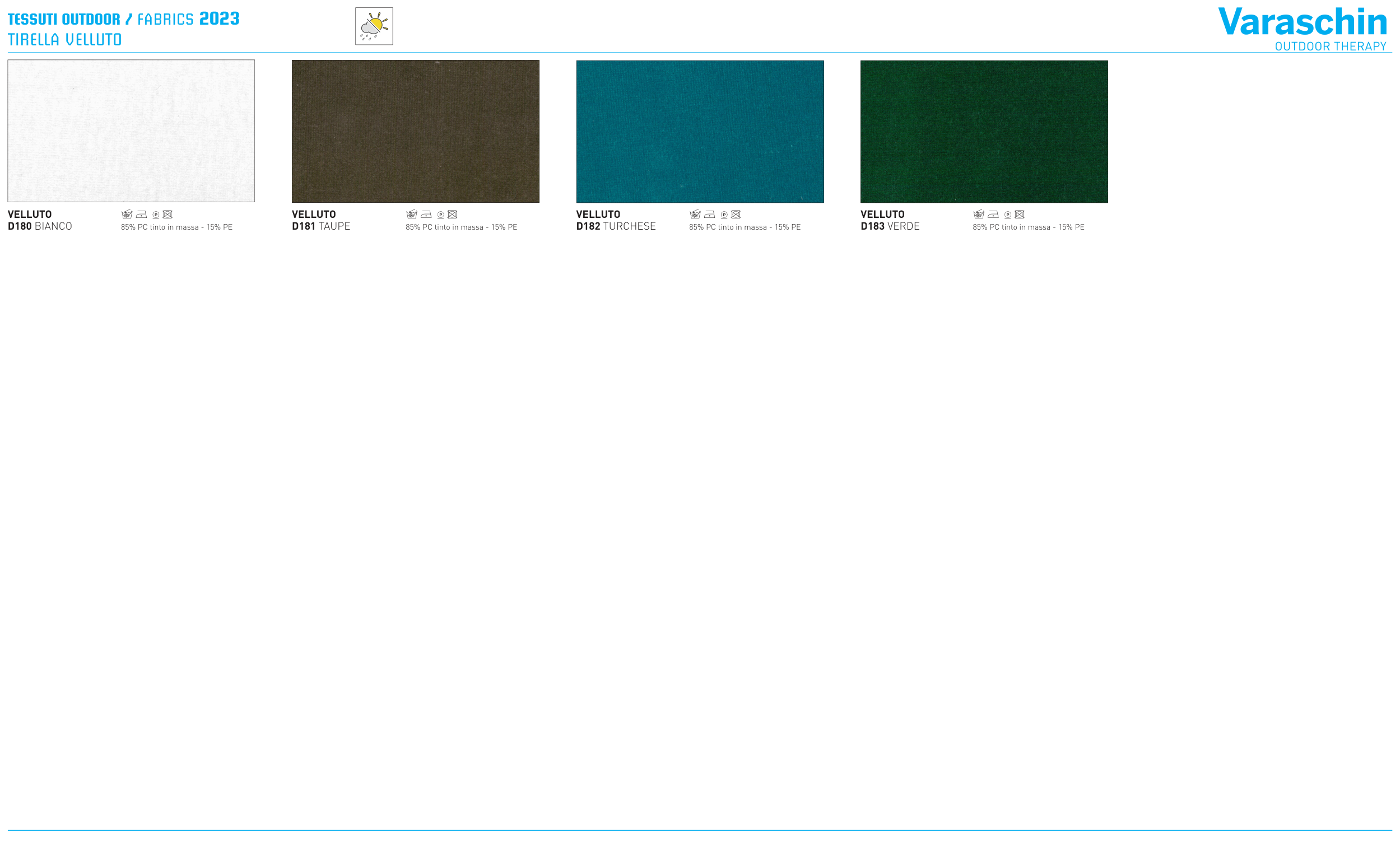Click the do-not-tumble-dry icon for D181 Taupe
This screenshot has height=861, width=1400.
point(452,215)
